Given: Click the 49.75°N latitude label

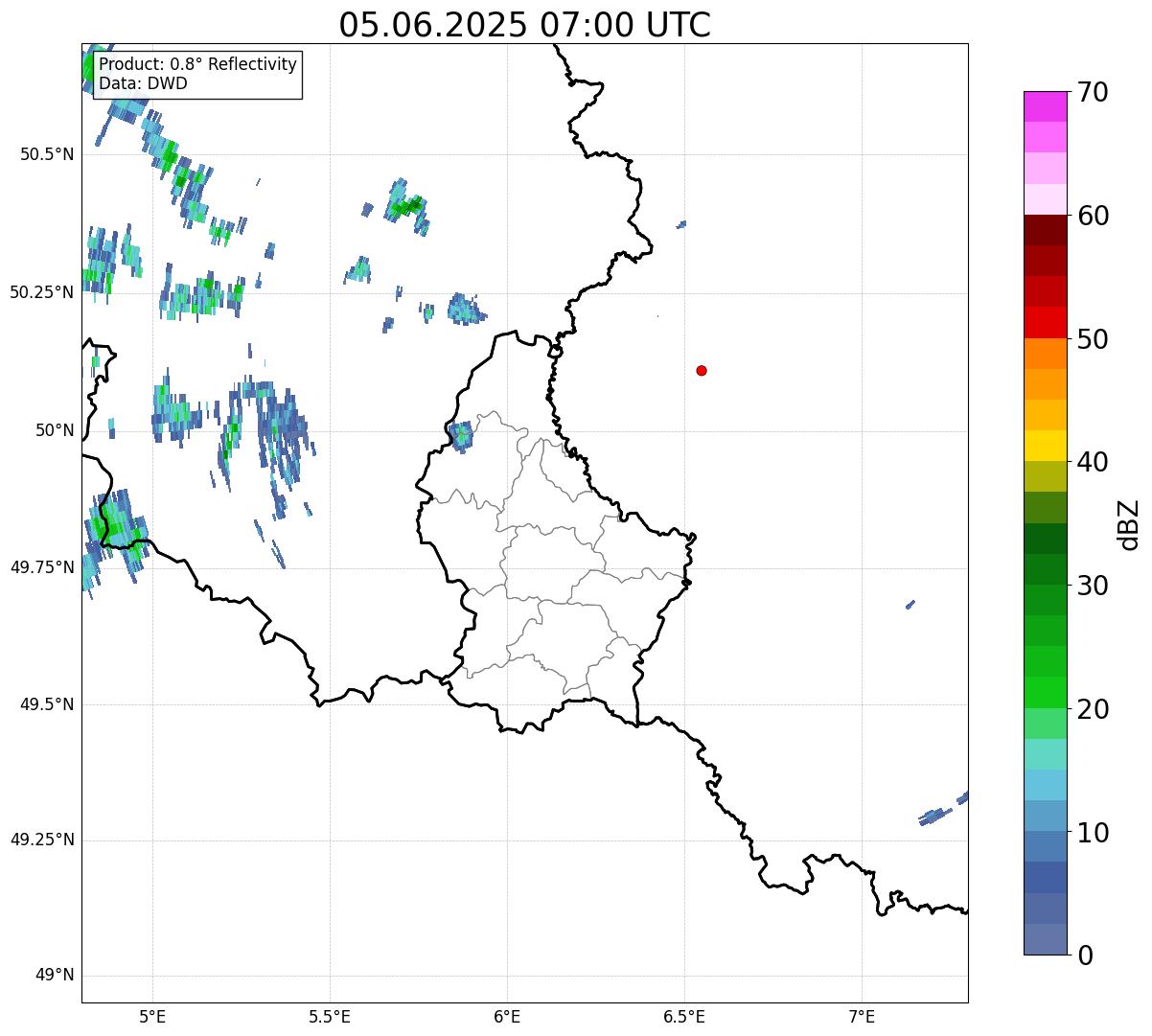Looking at the screenshot, I should coord(41,567).
